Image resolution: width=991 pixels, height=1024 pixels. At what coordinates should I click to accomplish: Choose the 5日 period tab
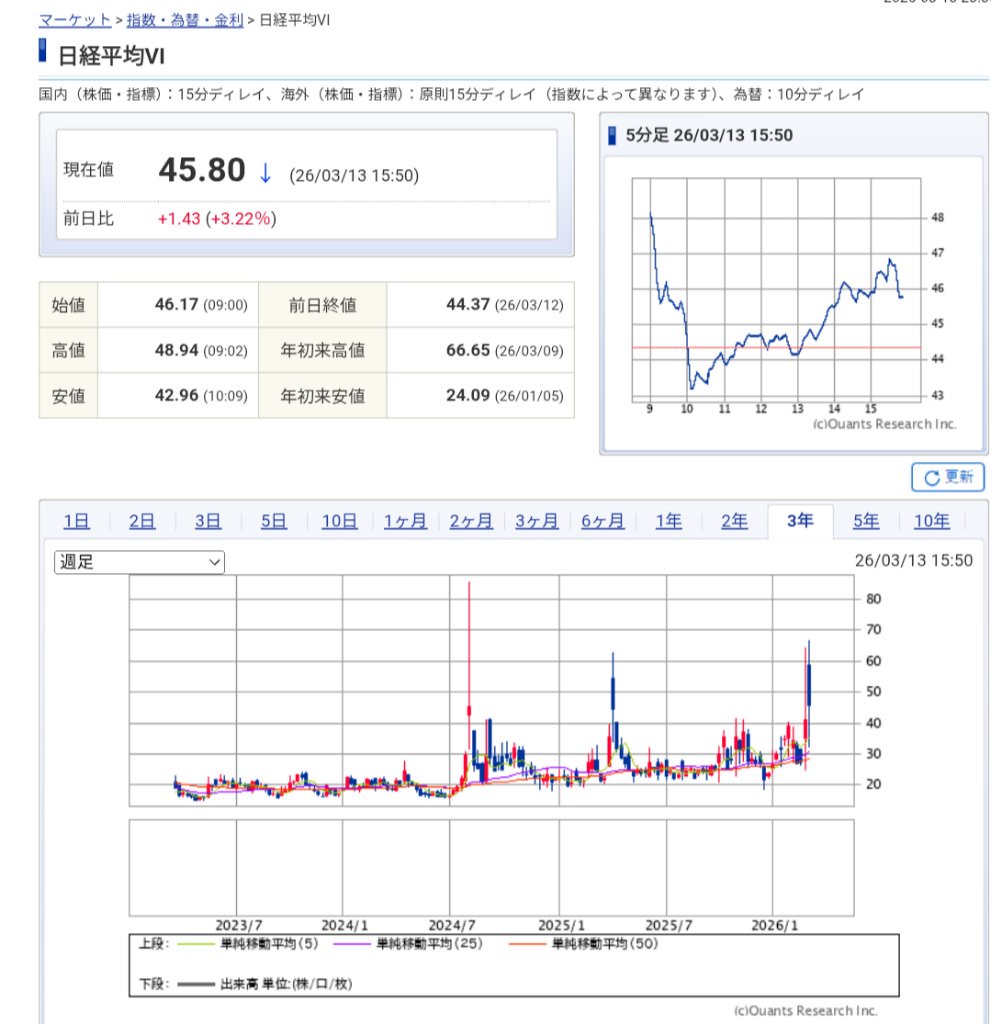point(274,521)
